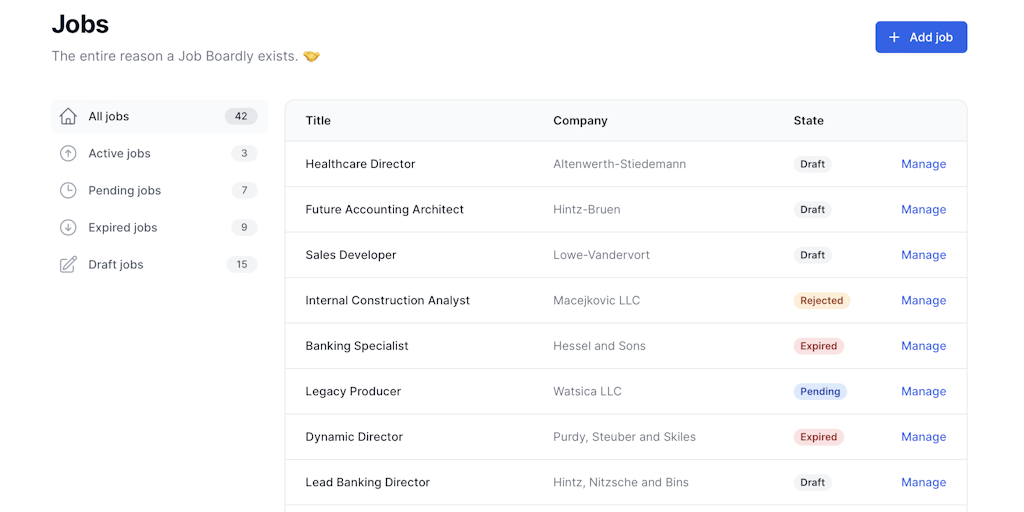Add a new job with Add job button
Screen dimensions: 1024x512
click(x=921, y=37)
